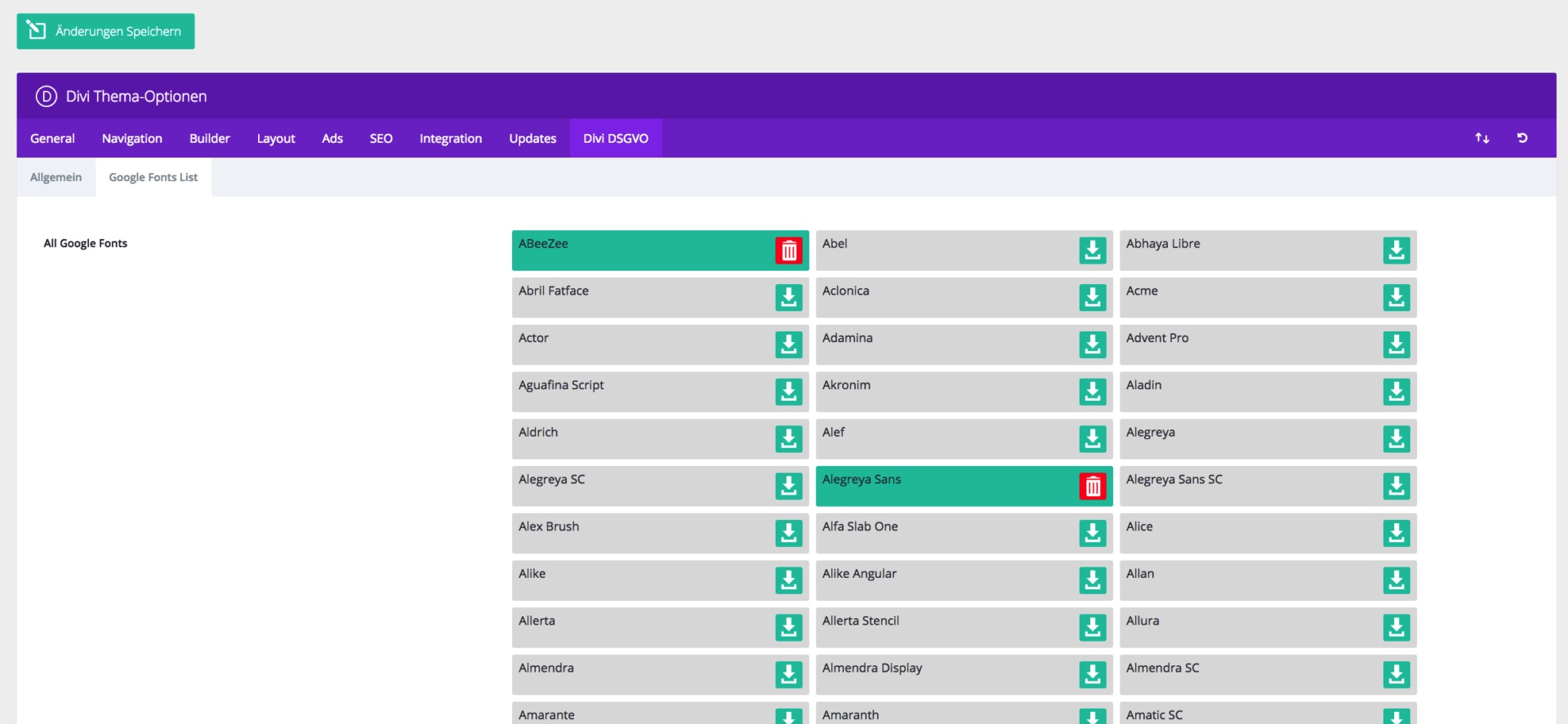Image resolution: width=1568 pixels, height=724 pixels.
Task: Select the Google Fonts List sub-tab
Action: (154, 177)
